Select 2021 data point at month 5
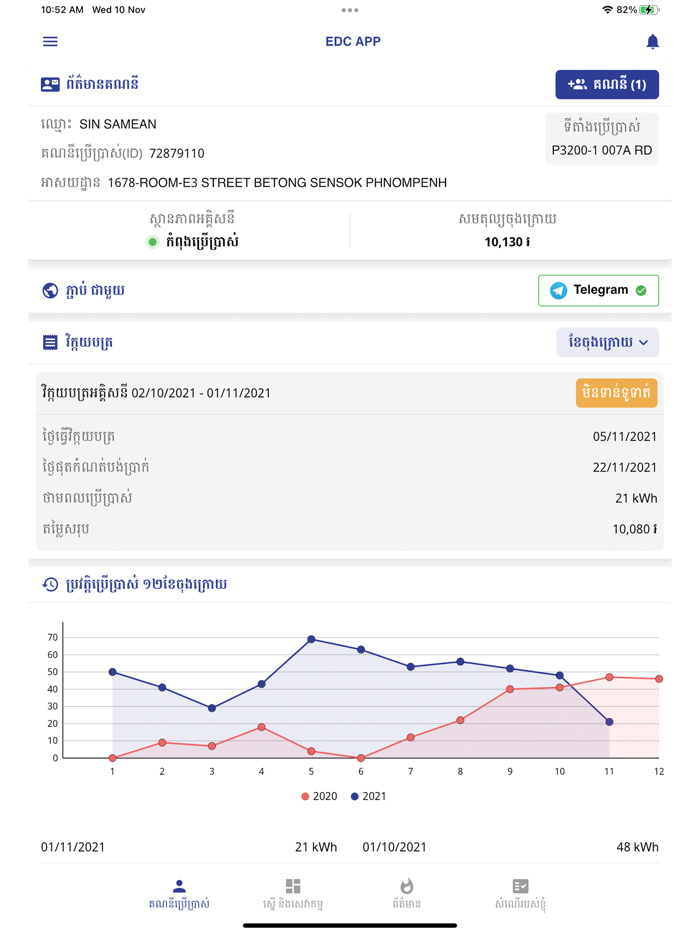 click(311, 639)
